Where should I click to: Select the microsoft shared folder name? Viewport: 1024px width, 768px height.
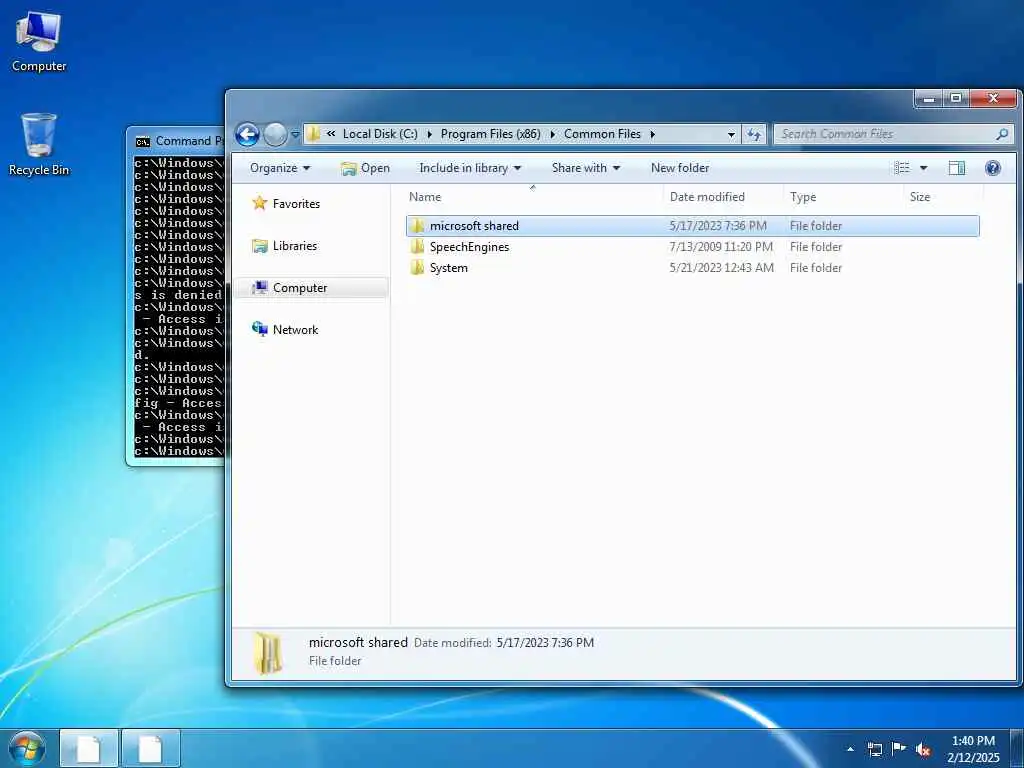coord(474,226)
